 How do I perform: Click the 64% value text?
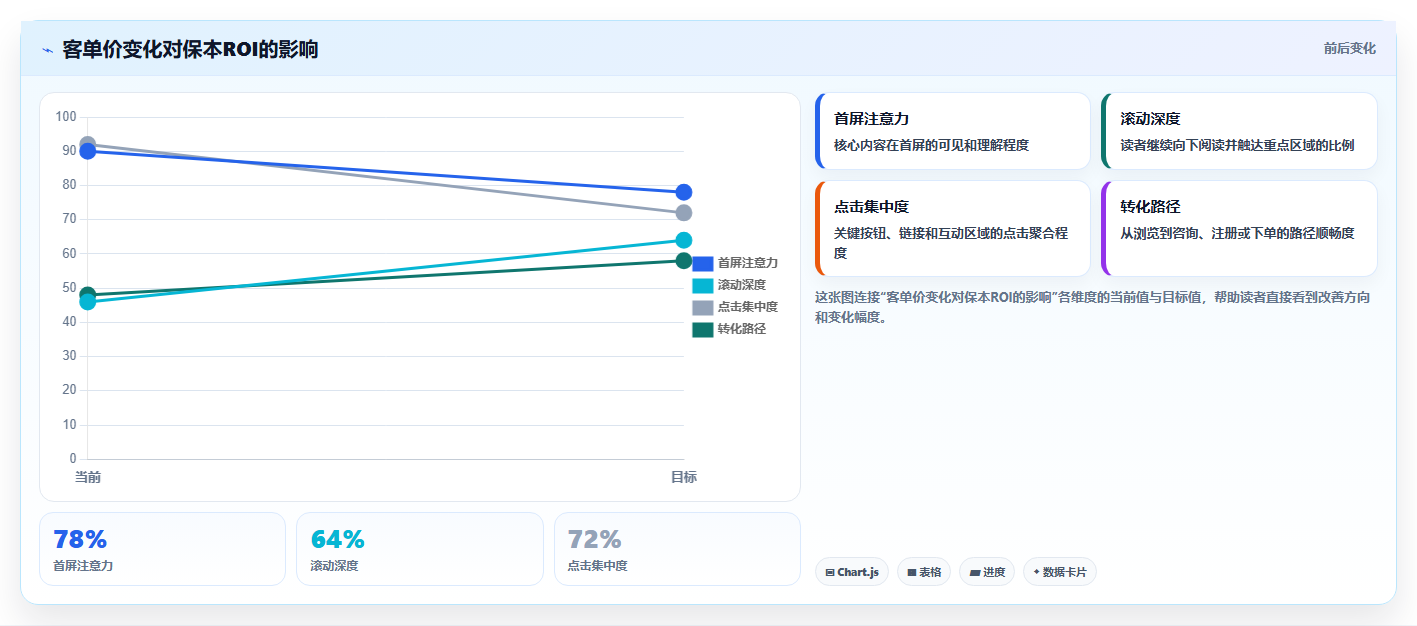click(x=338, y=540)
